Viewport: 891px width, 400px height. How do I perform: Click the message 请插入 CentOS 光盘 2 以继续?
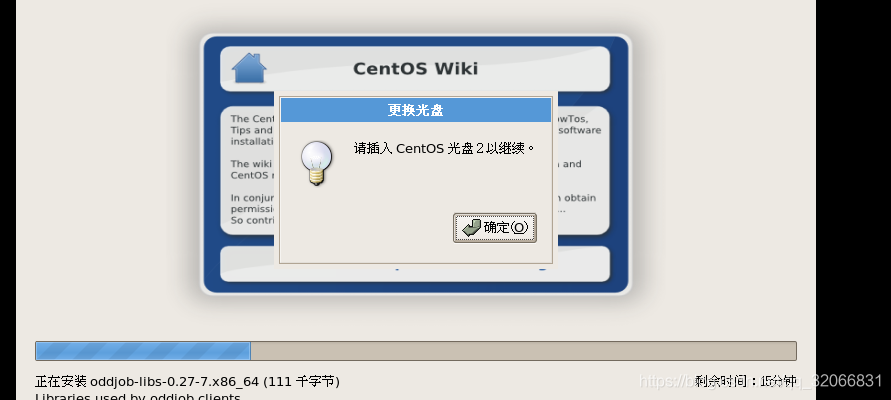coord(444,149)
